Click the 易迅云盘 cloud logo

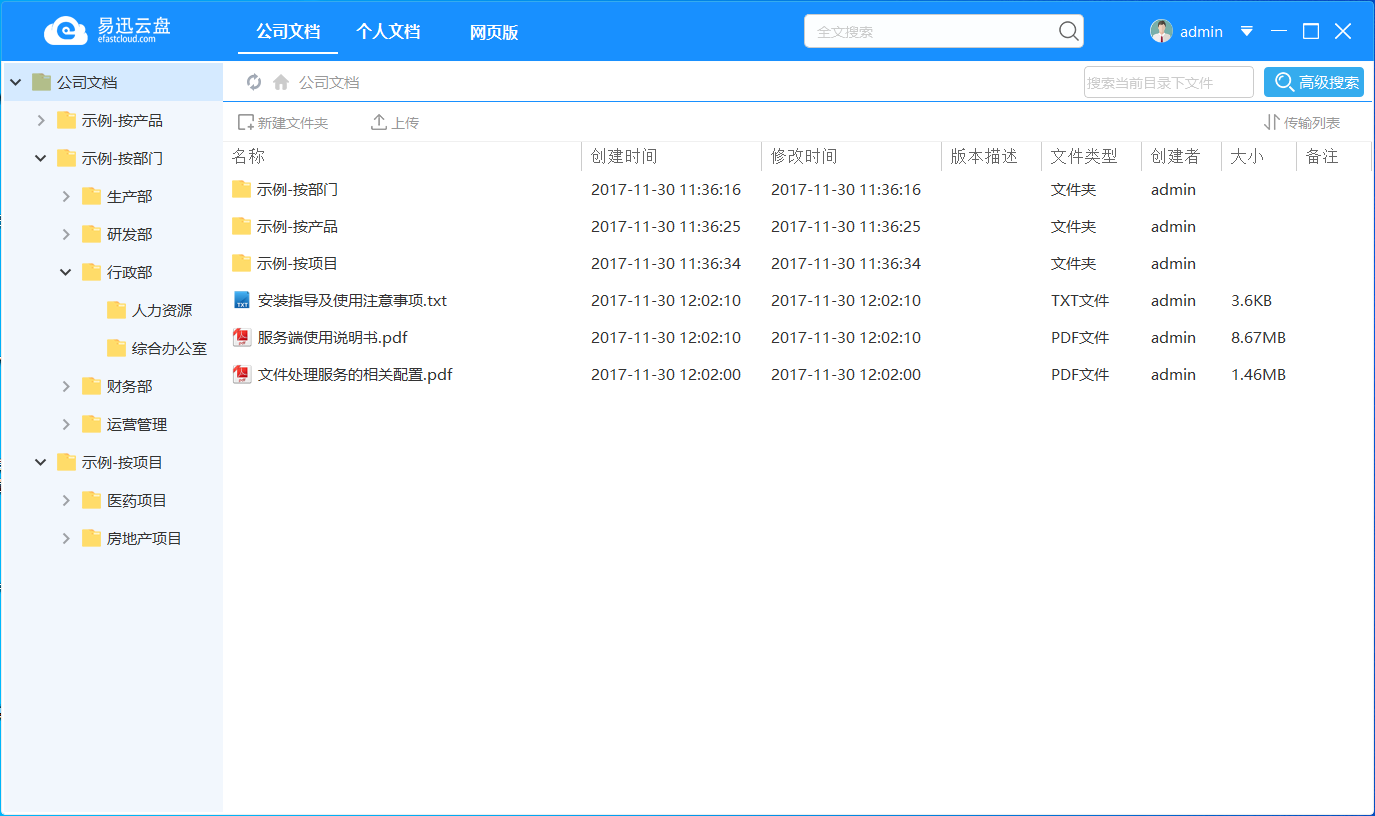[x=65, y=30]
